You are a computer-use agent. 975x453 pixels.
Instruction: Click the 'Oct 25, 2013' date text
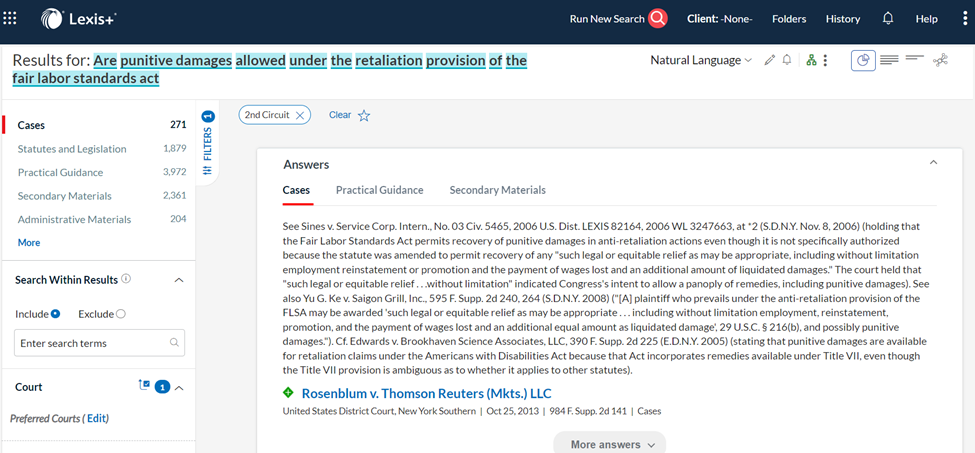pyautogui.click(x=510, y=411)
